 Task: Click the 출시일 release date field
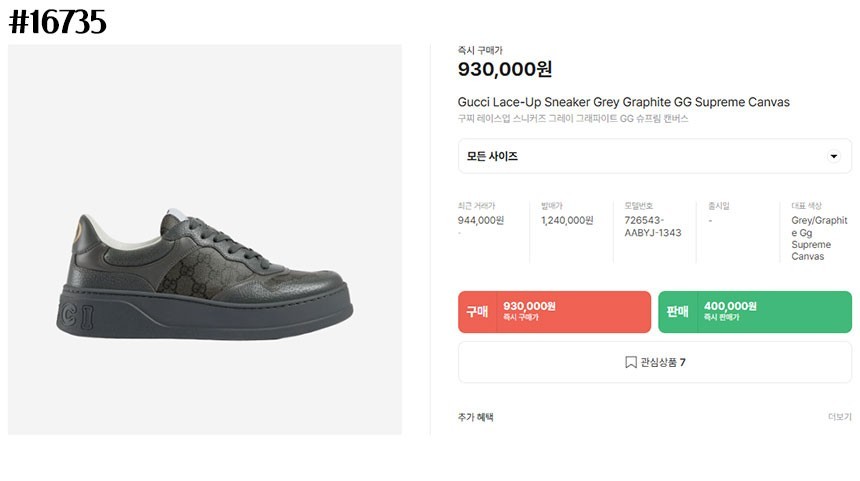click(718, 206)
